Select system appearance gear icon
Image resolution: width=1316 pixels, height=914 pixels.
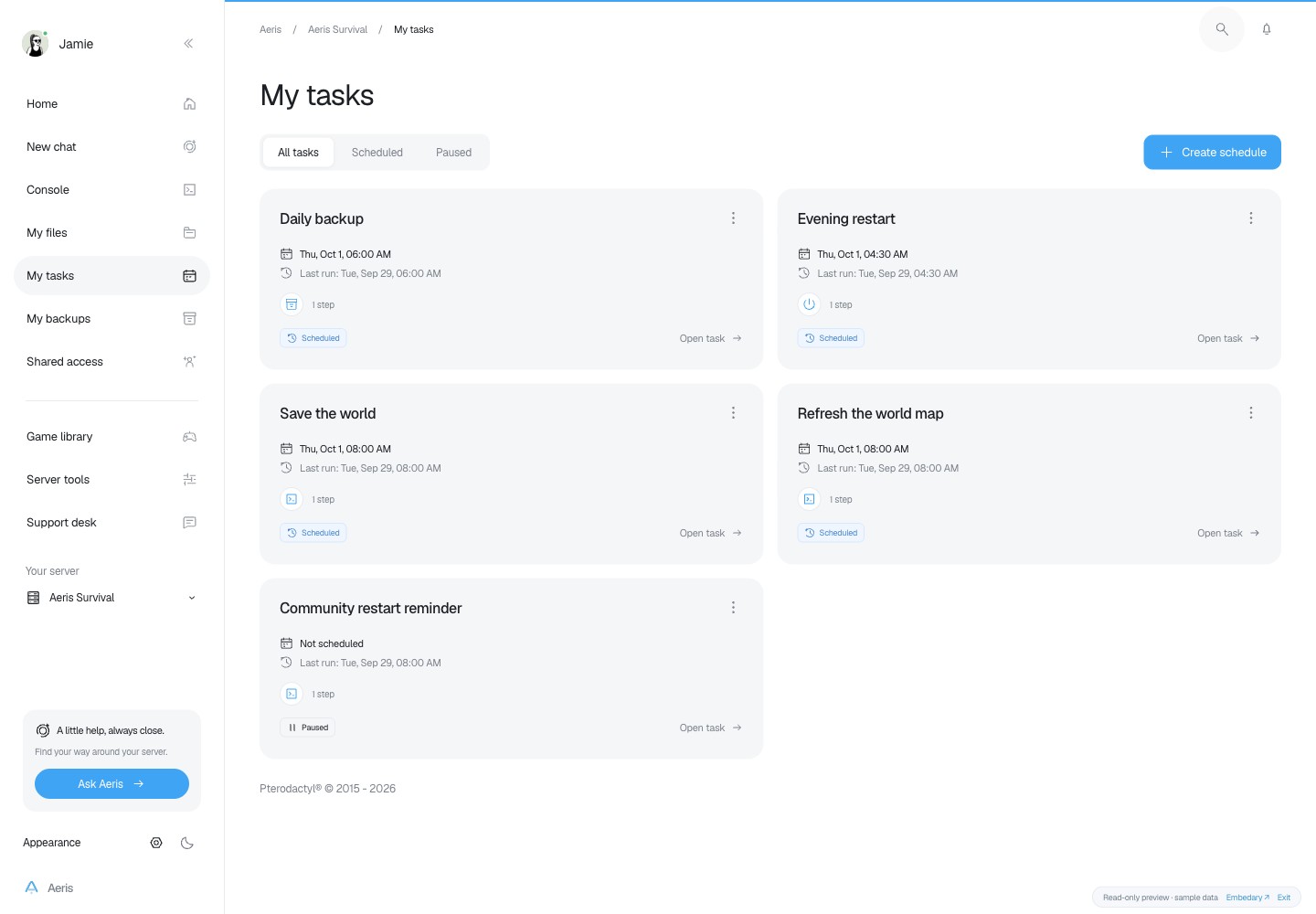(x=156, y=843)
